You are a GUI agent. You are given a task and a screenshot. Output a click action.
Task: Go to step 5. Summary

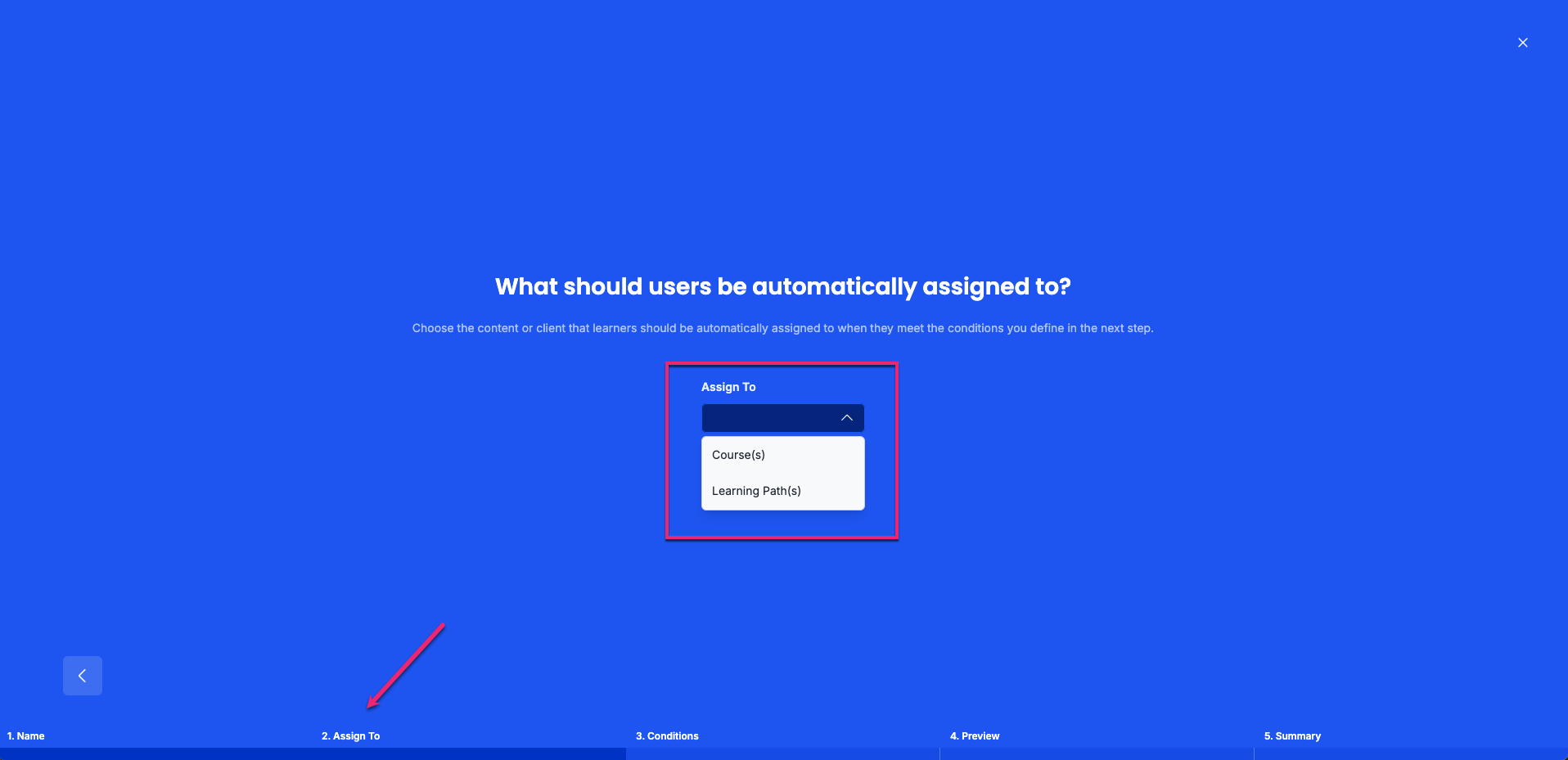(1292, 736)
